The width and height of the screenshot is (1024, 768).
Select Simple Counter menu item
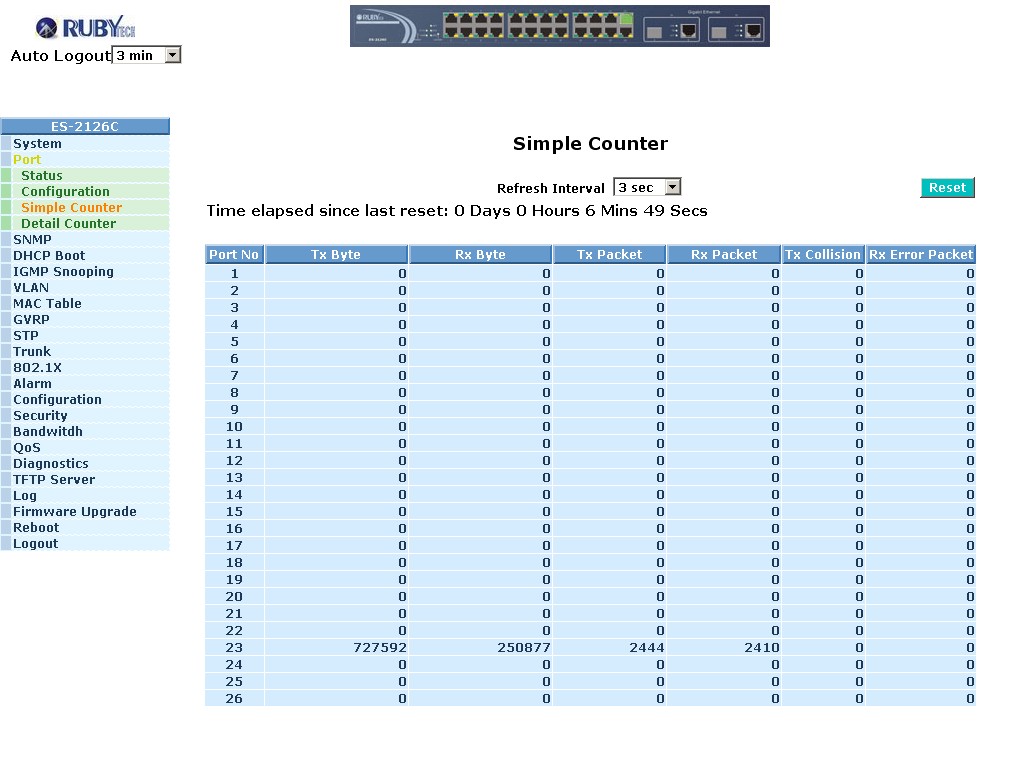(72, 208)
